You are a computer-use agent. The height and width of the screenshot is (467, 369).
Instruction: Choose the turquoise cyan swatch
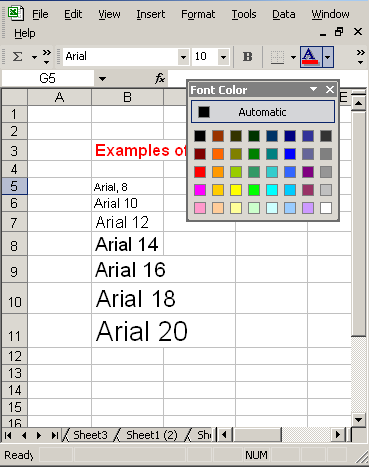coord(272,190)
